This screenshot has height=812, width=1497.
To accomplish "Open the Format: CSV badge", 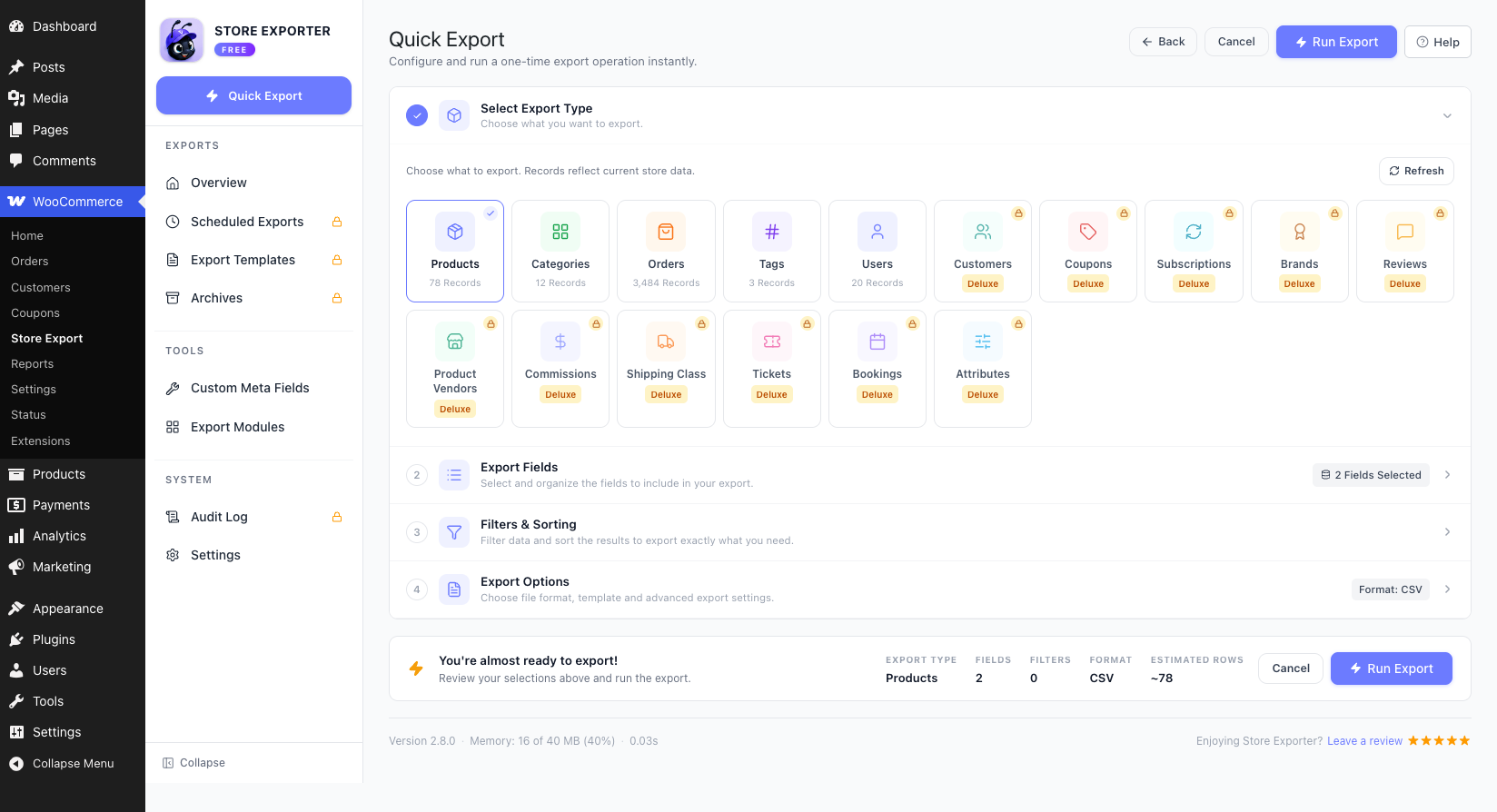I will pyautogui.click(x=1391, y=589).
